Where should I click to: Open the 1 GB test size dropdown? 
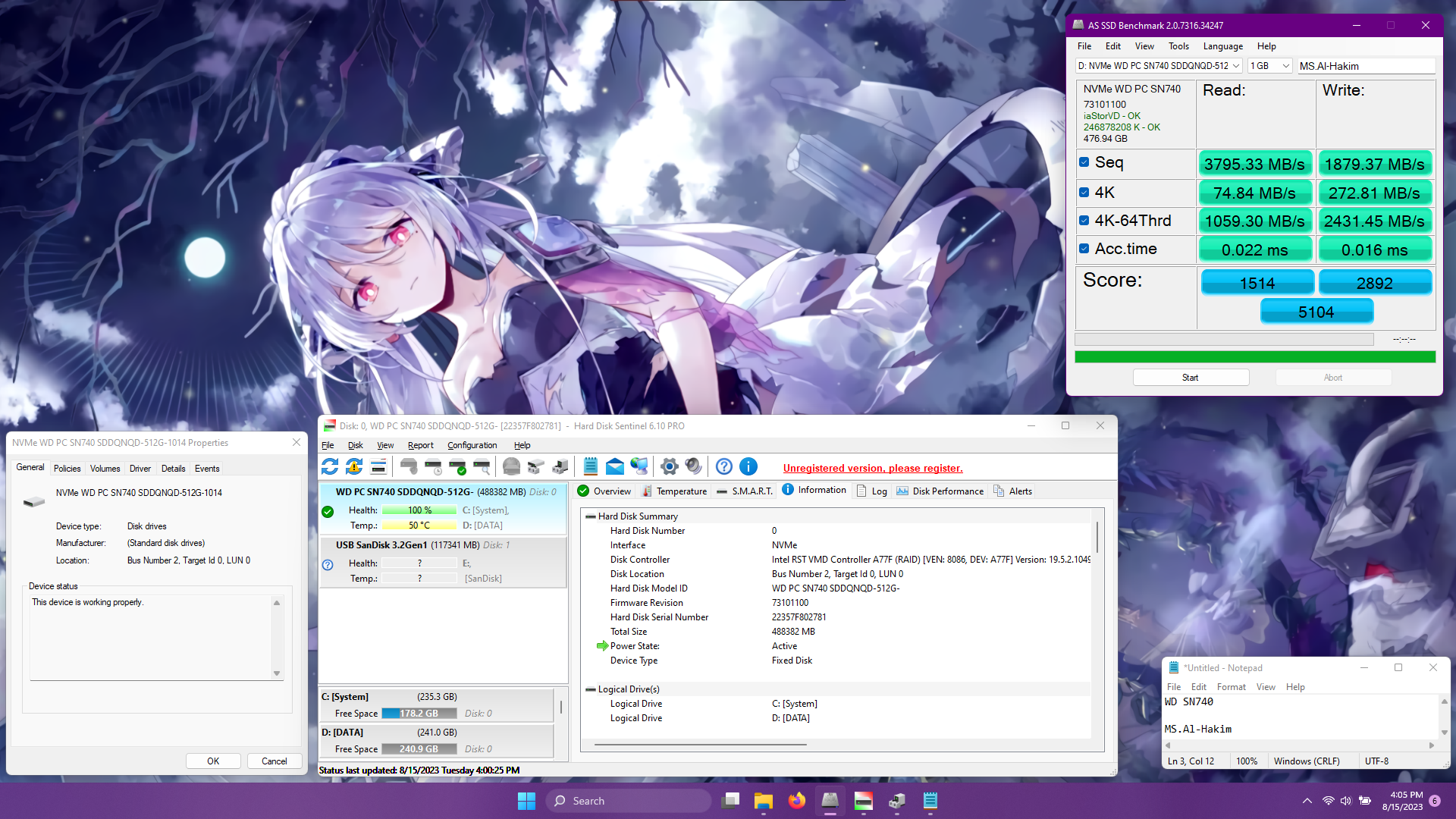pyautogui.click(x=1269, y=66)
